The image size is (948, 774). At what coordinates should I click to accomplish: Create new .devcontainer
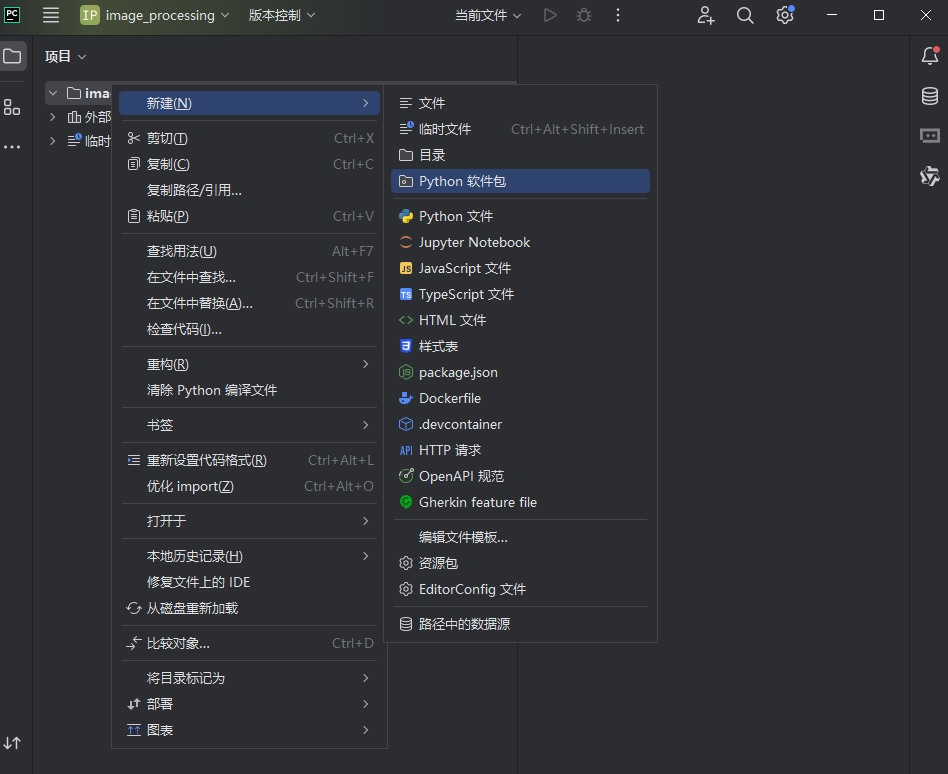pos(521,424)
